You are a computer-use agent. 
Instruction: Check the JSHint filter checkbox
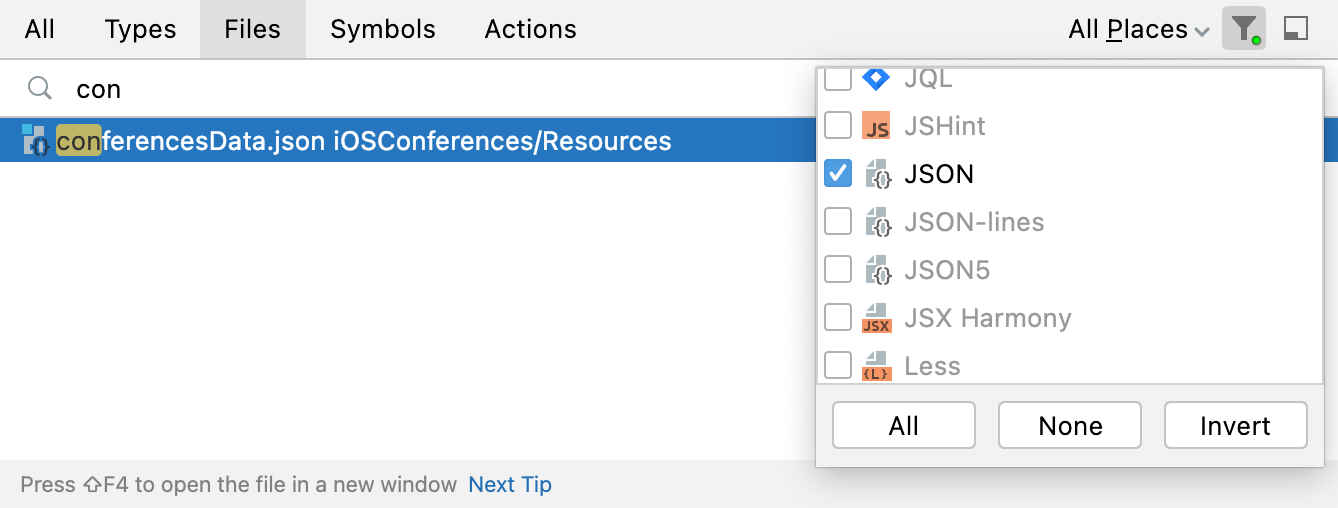838,126
